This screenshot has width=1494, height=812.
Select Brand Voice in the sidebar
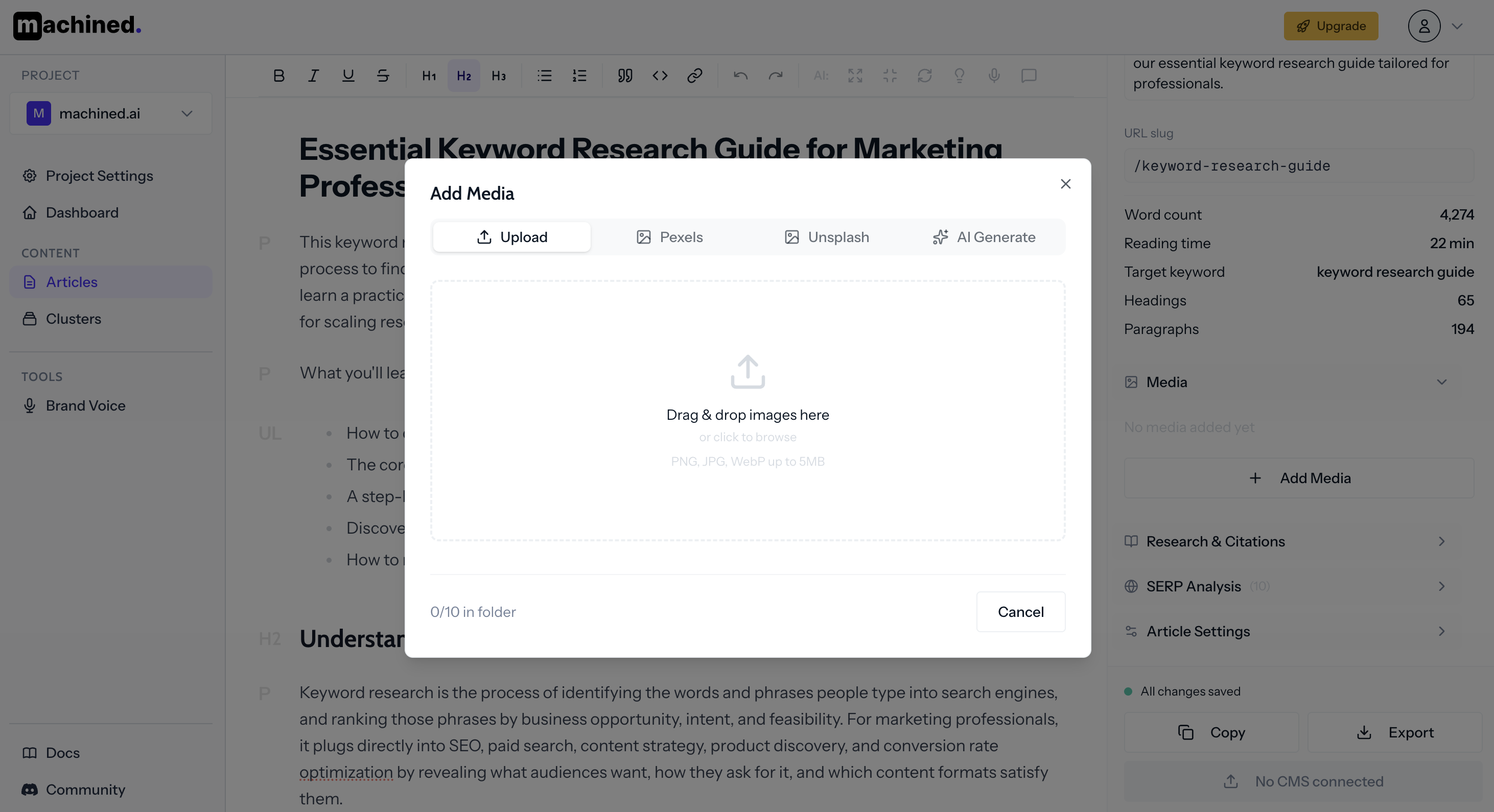(85, 405)
